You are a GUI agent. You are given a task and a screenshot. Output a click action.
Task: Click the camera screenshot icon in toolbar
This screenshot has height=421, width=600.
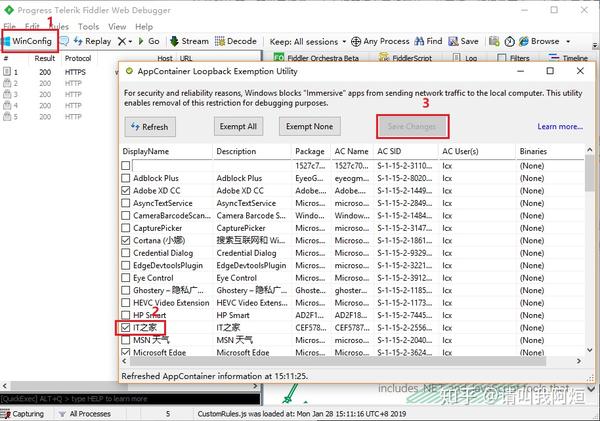point(494,41)
